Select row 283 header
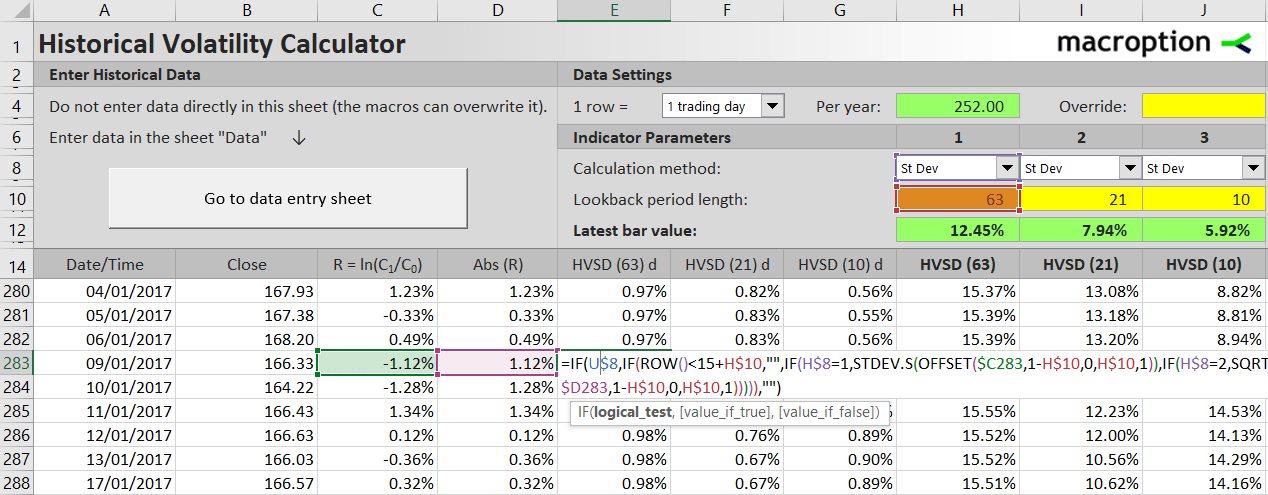This screenshot has height=495, width=1268. 17,361
